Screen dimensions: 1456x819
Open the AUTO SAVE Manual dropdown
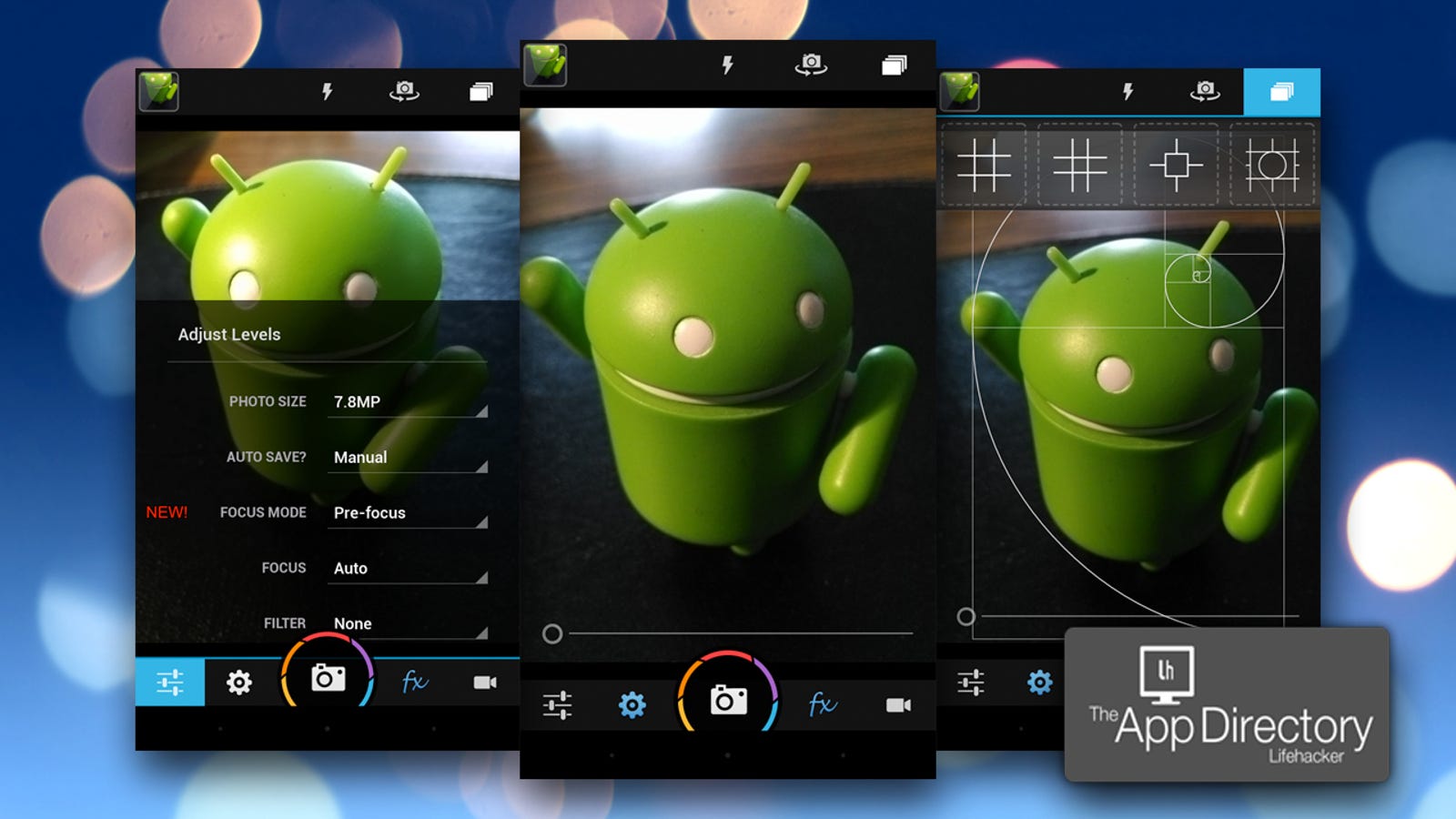[x=408, y=457]
